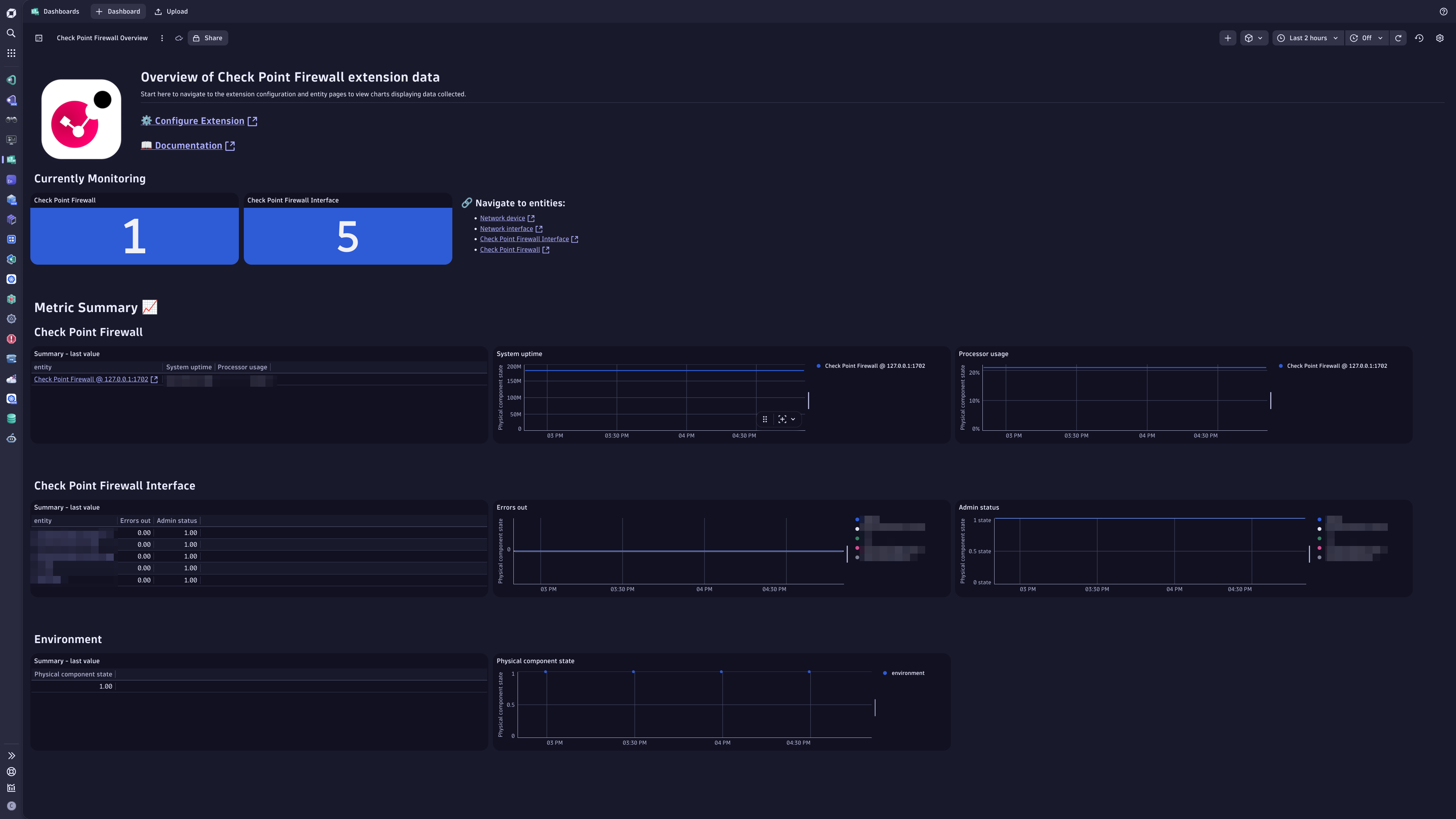Sort by the Physical component state column header

pos(73,674)
